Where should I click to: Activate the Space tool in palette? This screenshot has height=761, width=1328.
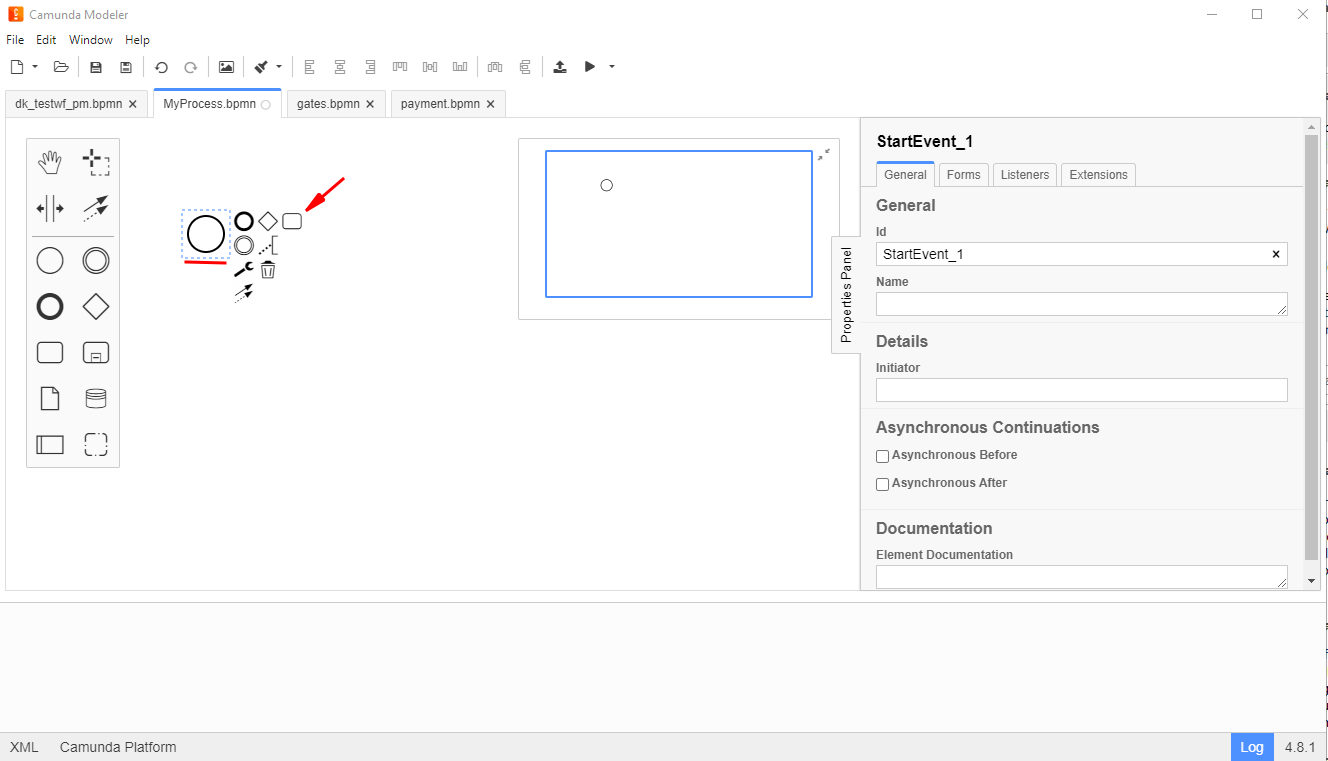(x=50, y=209)
